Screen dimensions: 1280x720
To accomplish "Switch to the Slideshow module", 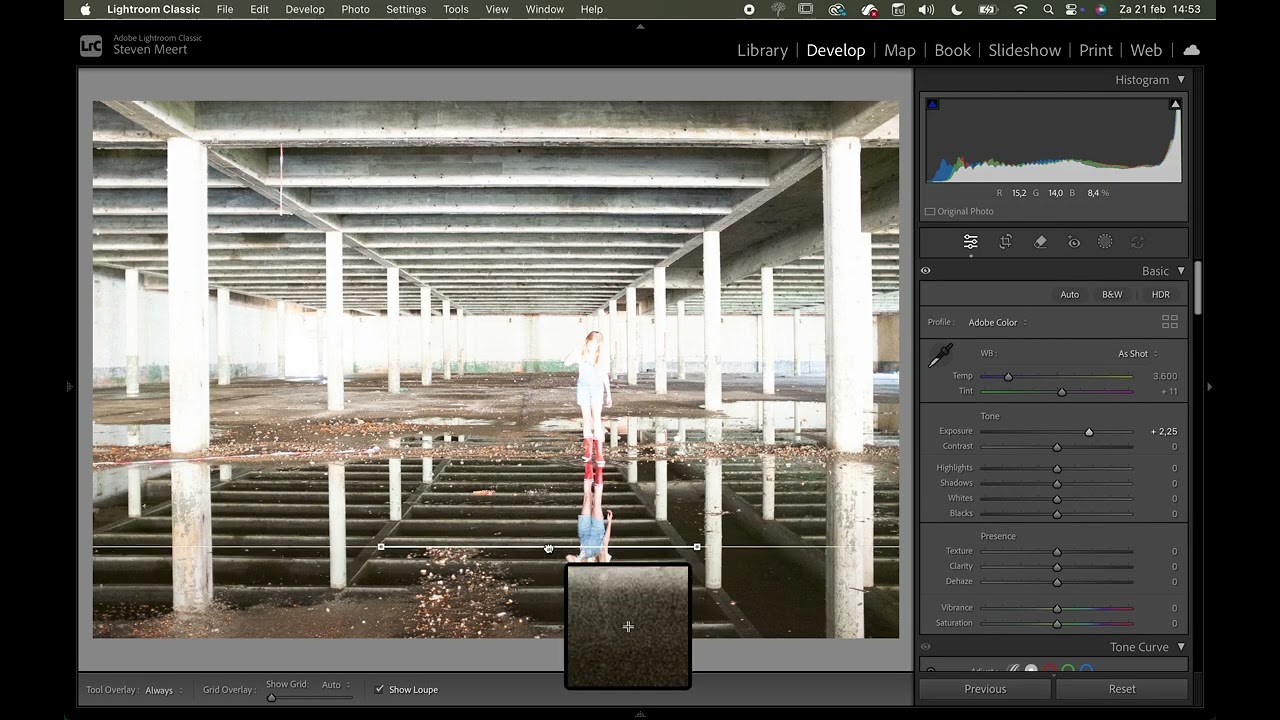I will coord(1024,50).
